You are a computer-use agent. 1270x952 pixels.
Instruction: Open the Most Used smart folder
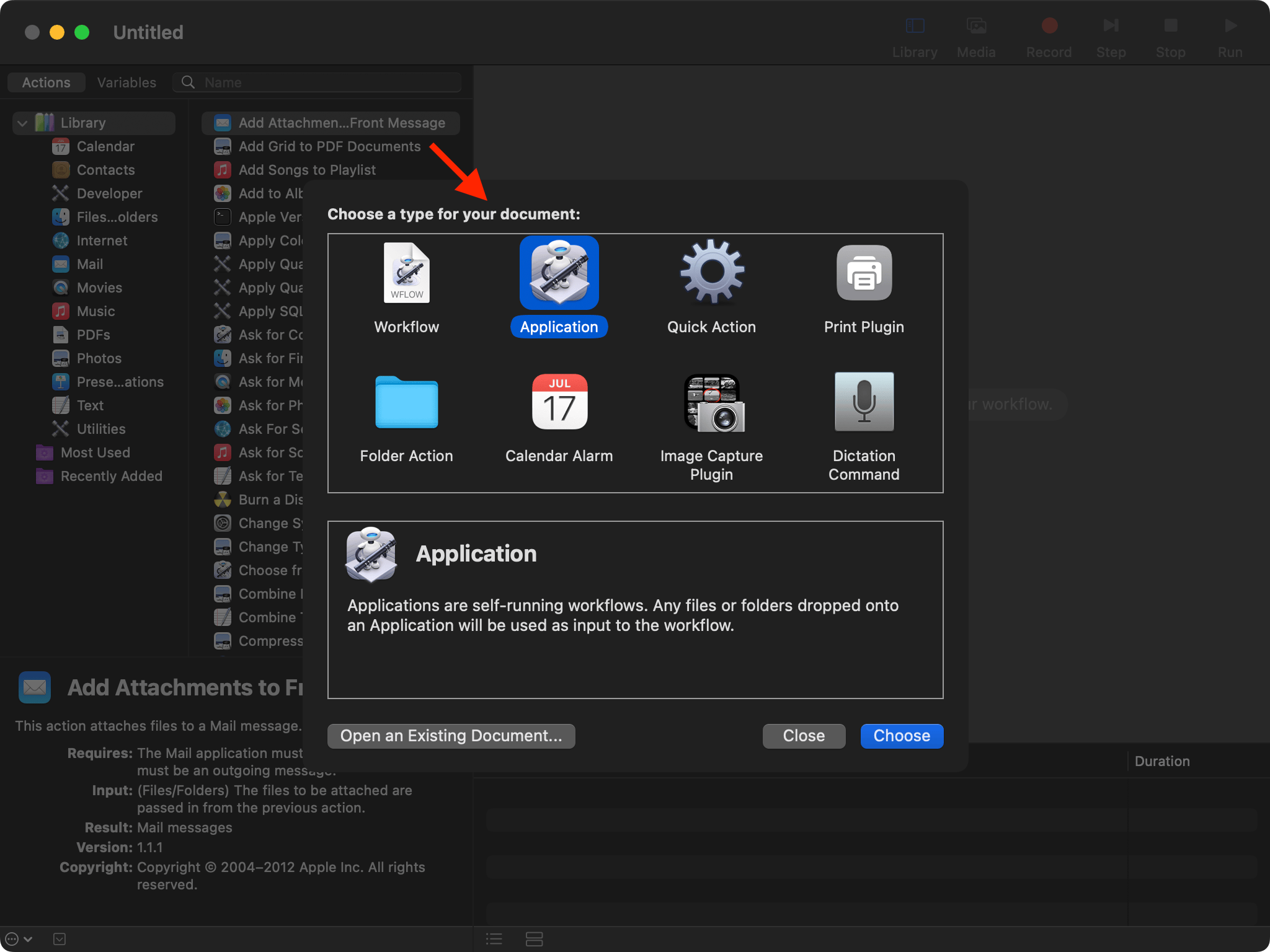[84, 452]
